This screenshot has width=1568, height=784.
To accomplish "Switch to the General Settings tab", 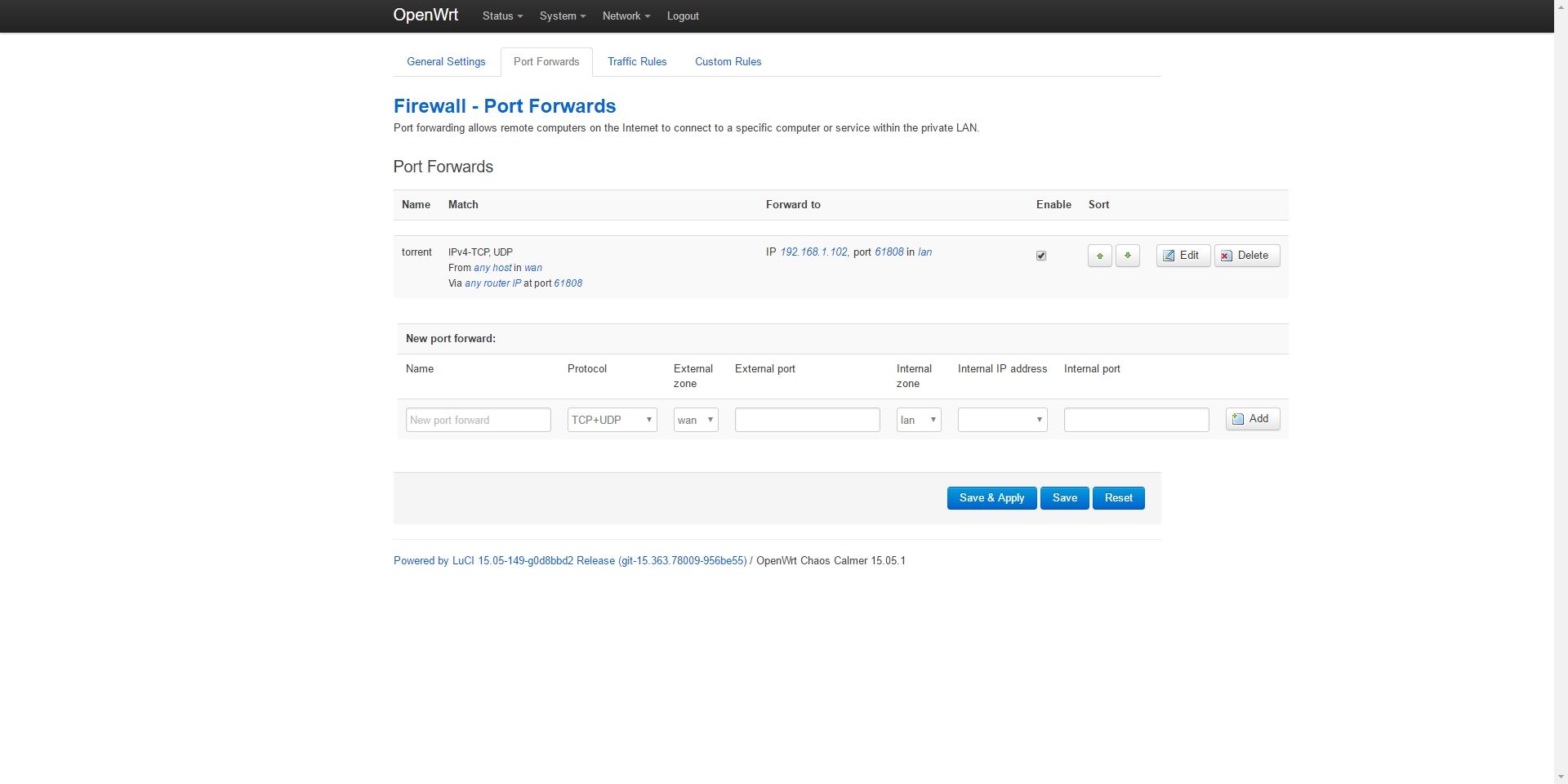I will click(x=446, y=62).
